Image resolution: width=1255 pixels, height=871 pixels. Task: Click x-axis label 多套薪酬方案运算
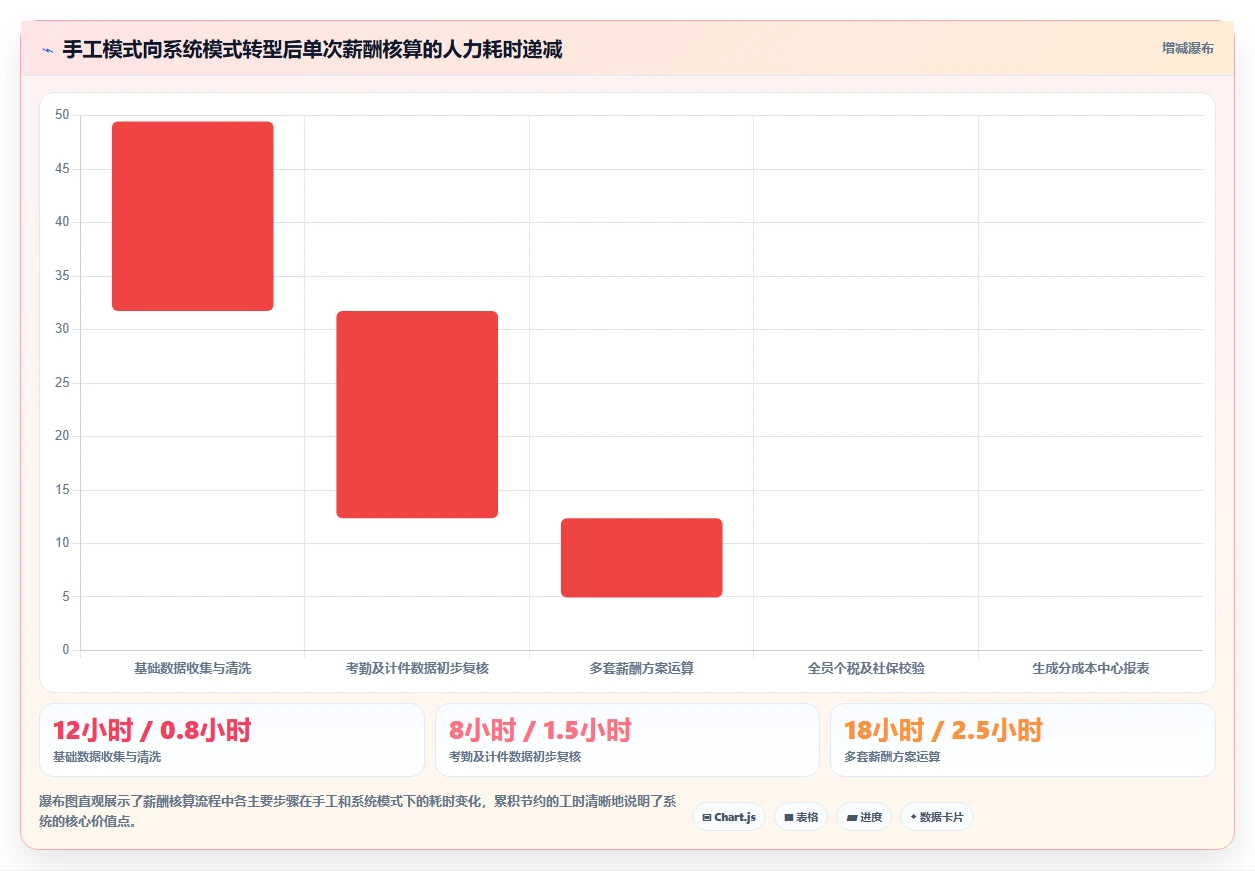coord(641,668)
